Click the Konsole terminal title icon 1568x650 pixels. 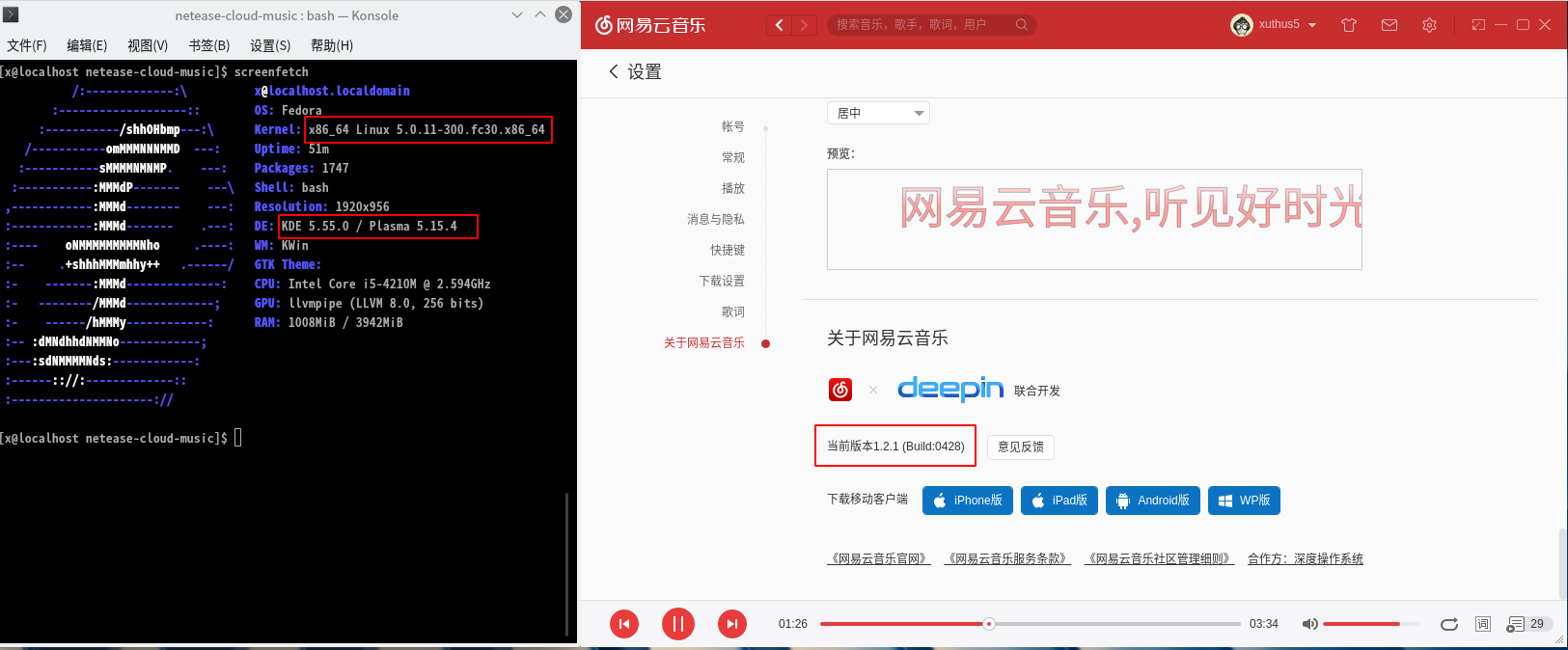click(x=12, y=14)
